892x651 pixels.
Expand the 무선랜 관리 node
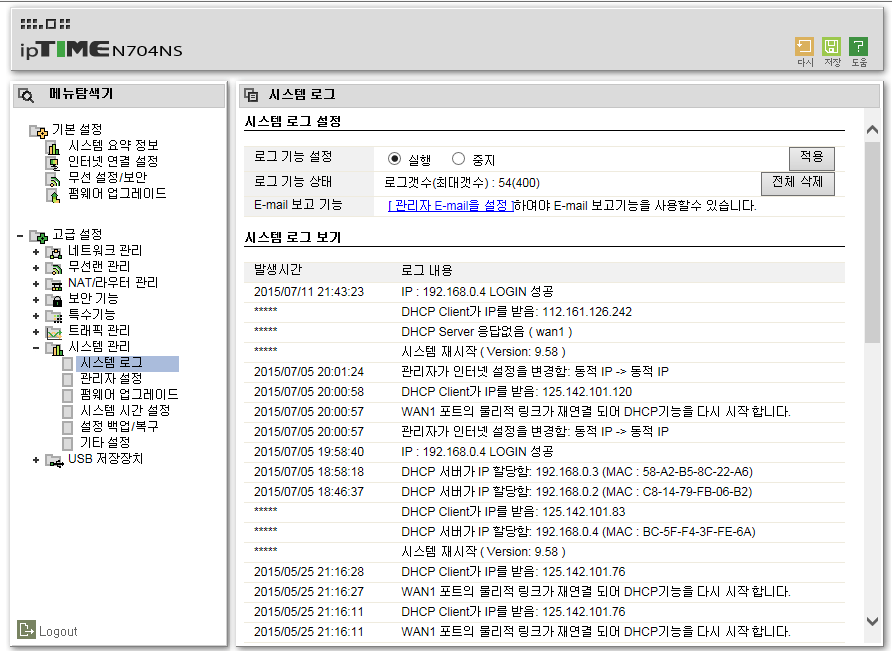(x=36, y=267)
